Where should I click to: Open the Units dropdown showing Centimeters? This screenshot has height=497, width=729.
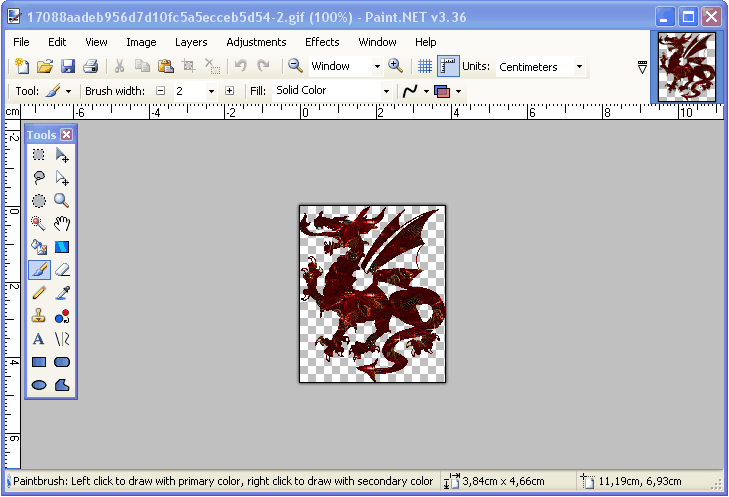pos(540,66)
